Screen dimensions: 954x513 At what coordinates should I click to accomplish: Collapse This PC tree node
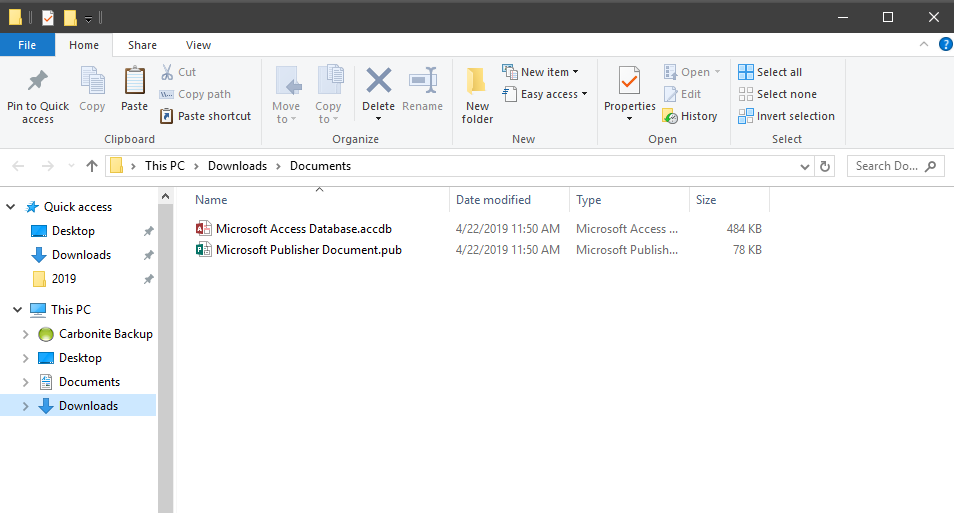pyautogui.click(x=18, y=310)
